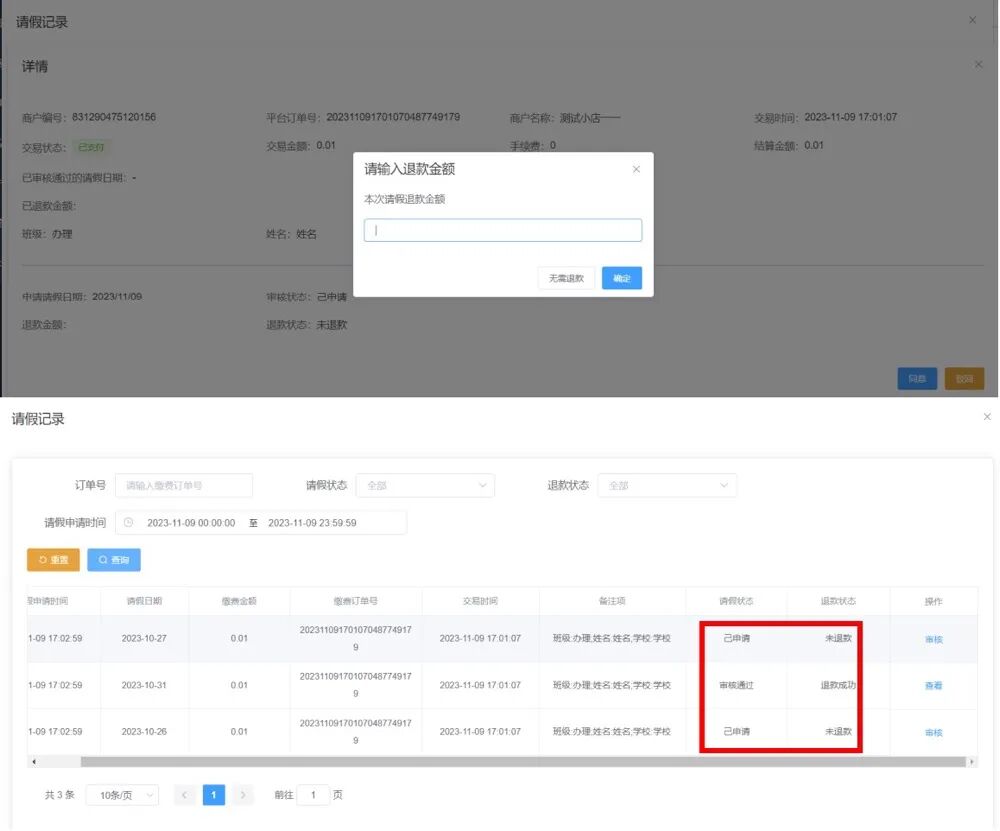The width and height of the screenshot is (1000, 831).
Task: Close the 详情 panel
Action: [x=978, y=64]
